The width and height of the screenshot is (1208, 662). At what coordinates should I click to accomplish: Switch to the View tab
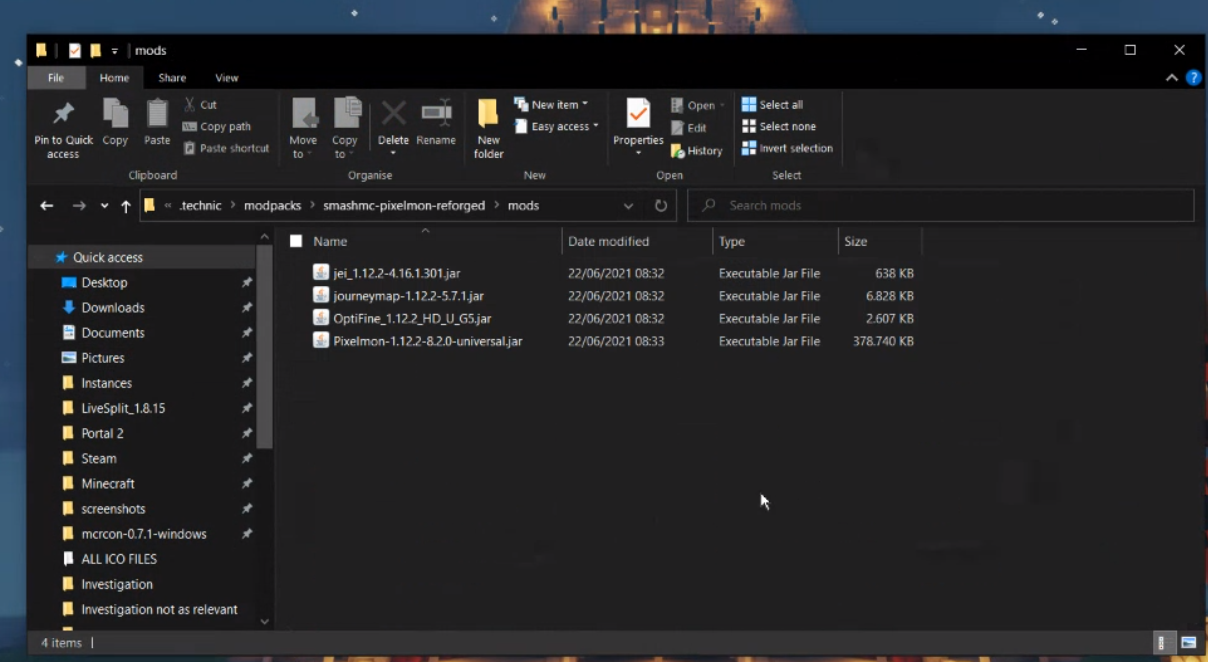(x=227, y=77)
